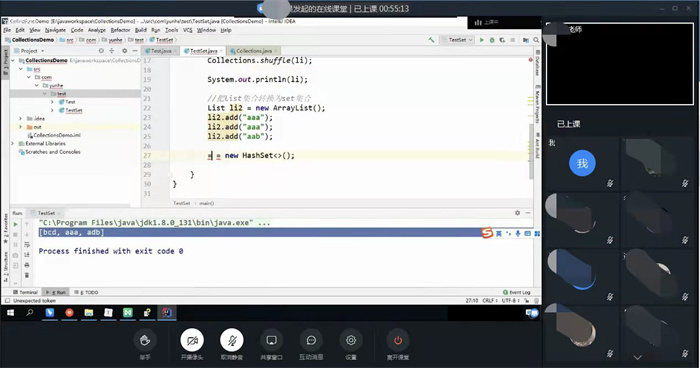Toggle the Sogou IME microphone icon

tap(518, 233)
